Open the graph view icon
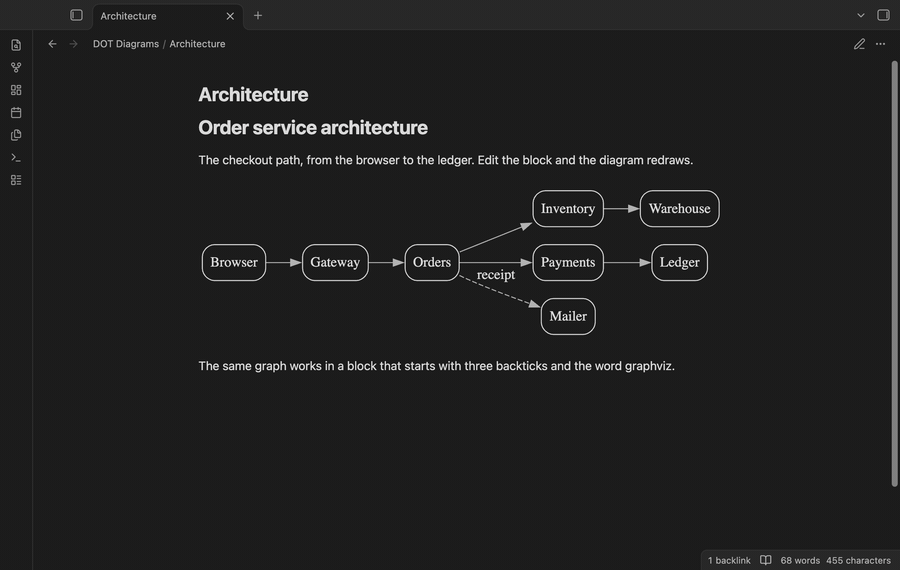This screenshot has height=570, width=900. [x=16, y=68]
